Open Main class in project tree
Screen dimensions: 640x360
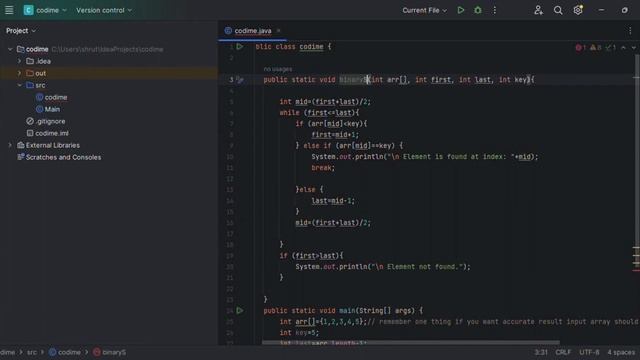point(48,109)
